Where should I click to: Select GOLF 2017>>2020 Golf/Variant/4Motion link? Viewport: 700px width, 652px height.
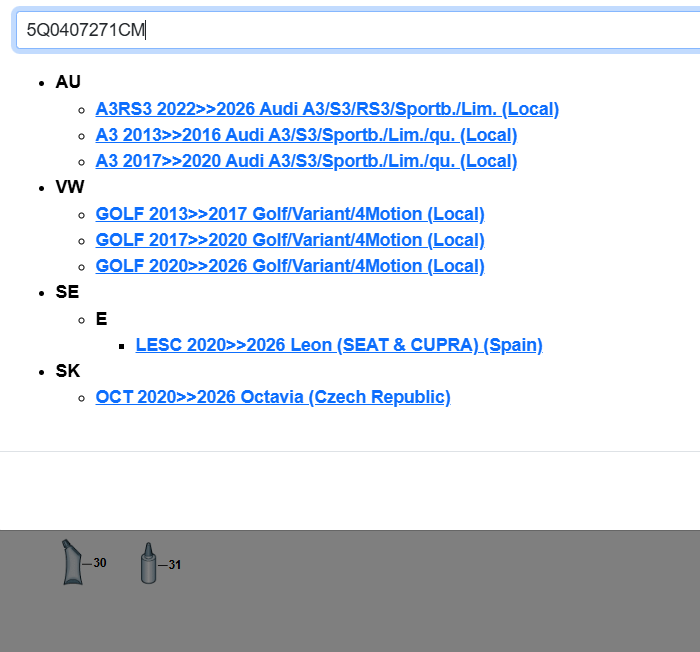pos(290,240)
